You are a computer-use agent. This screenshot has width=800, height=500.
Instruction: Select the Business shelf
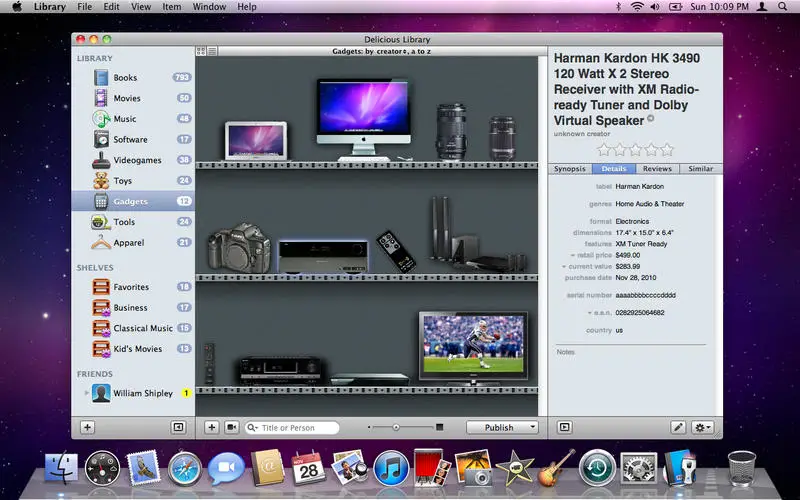pyautogui.click(x=133, y=308)
